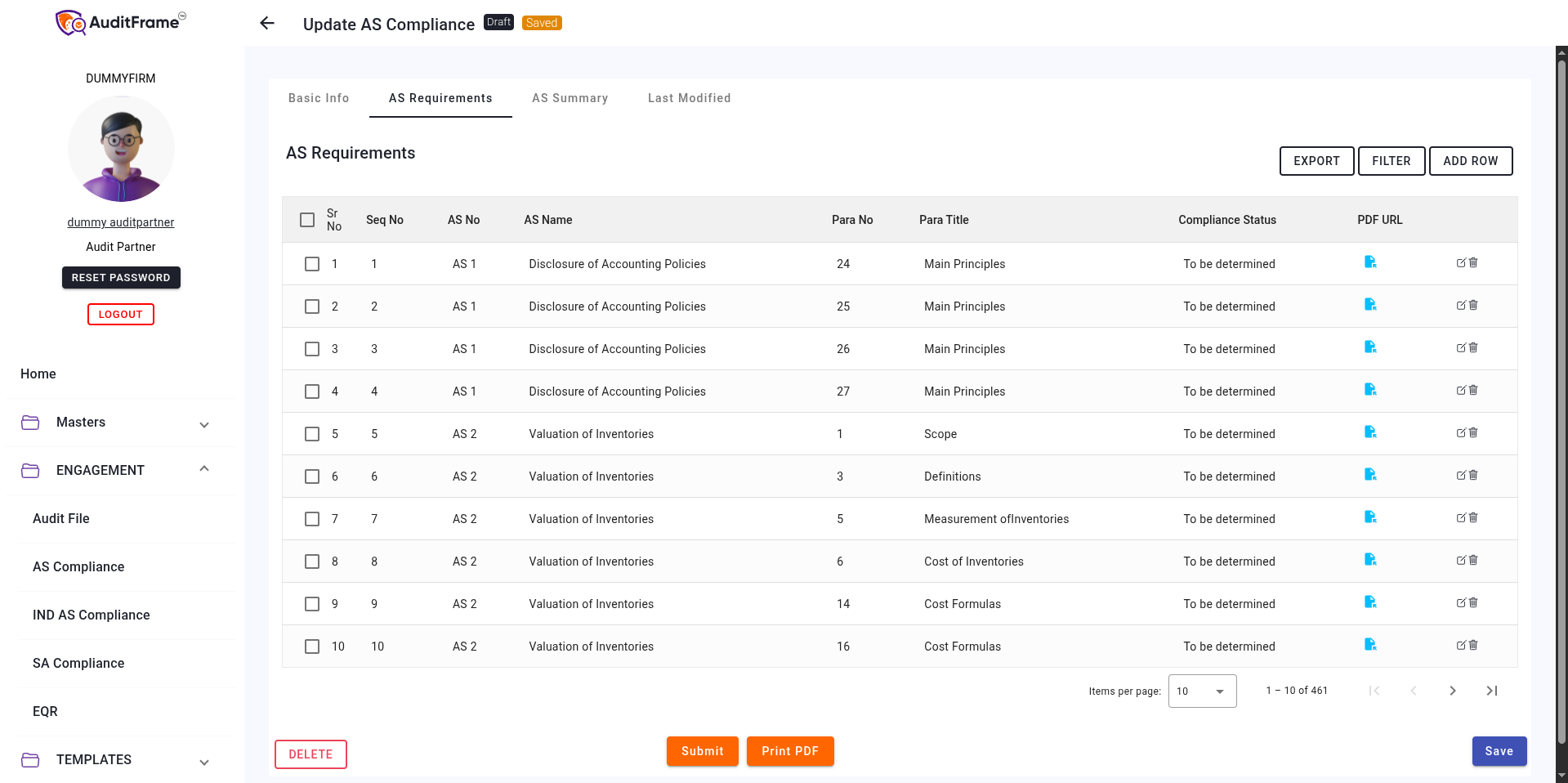The image size is (1568, 783).
Task: Click trash delete icon in row 8
Action: (1474, 561)
